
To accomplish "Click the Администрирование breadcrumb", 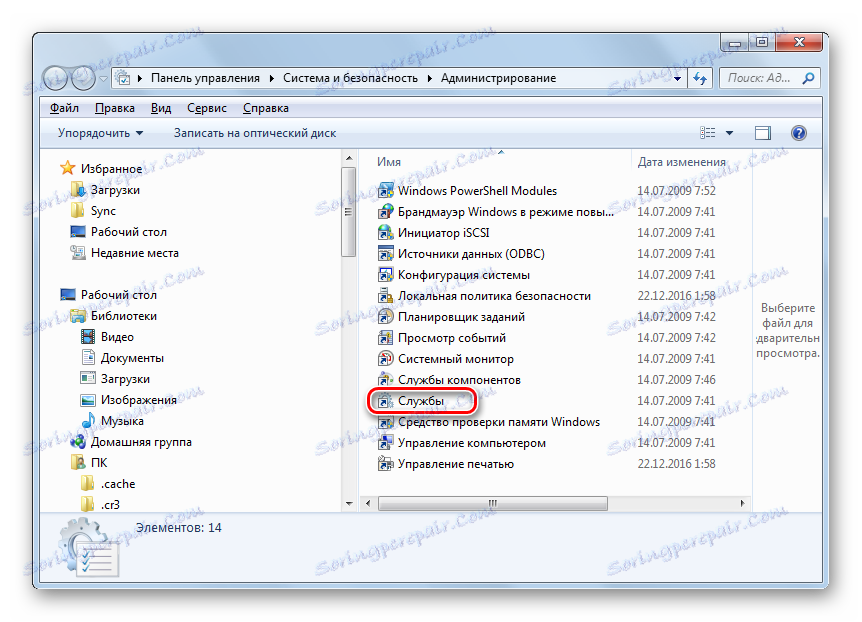I will 499,78.
